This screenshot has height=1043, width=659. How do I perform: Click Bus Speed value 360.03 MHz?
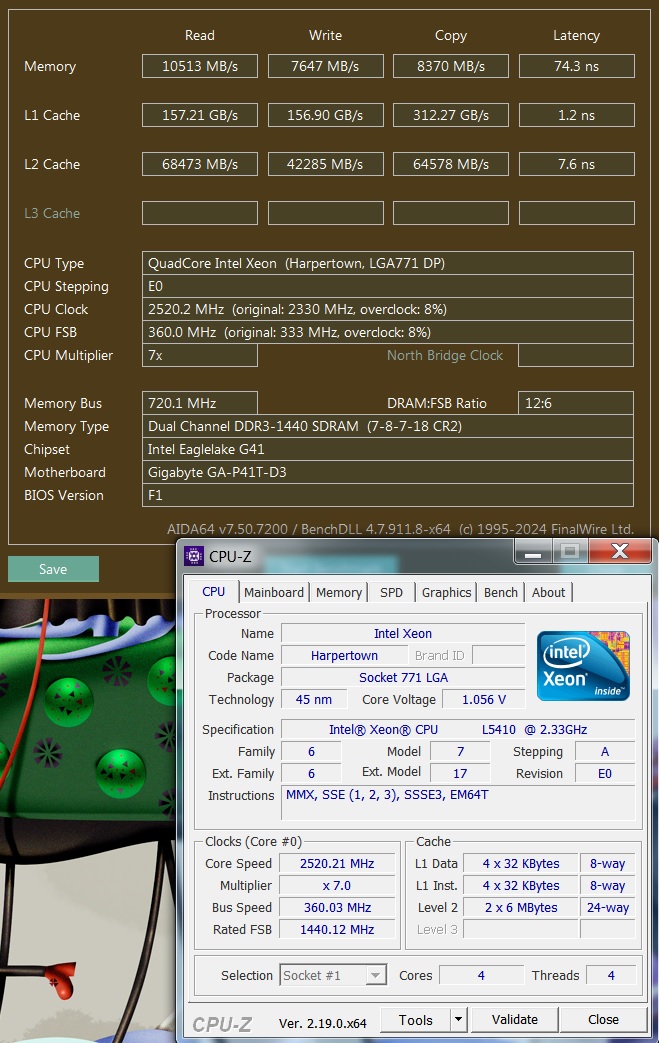337,907
